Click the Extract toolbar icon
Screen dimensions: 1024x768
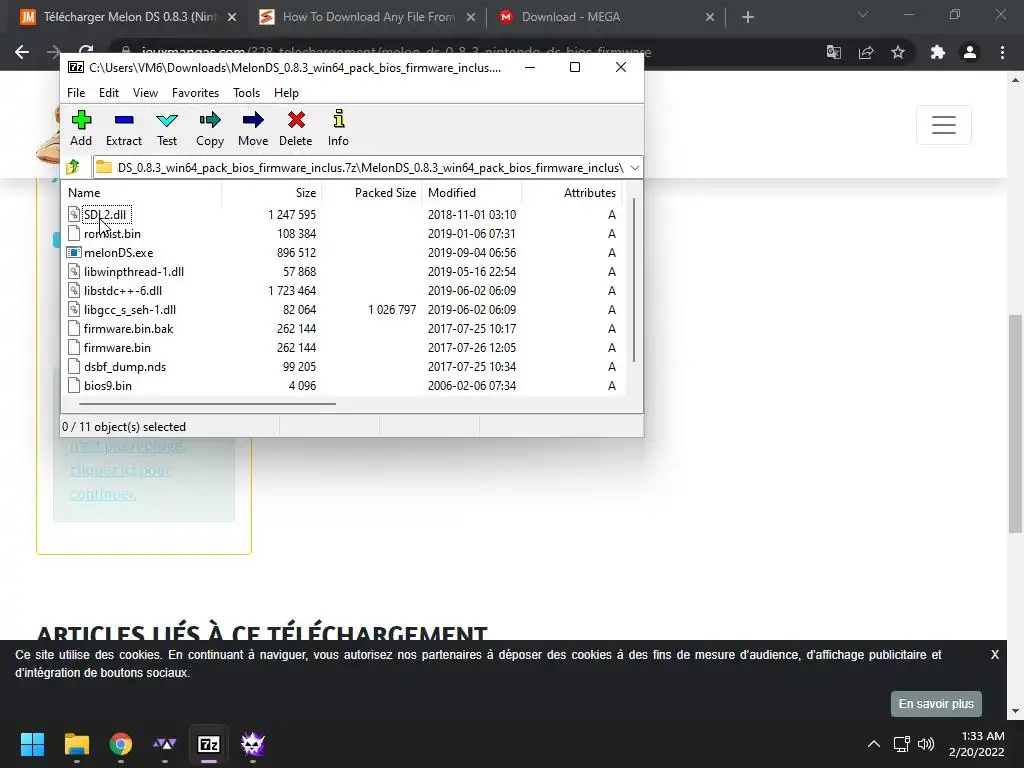[x=123, y=128]
